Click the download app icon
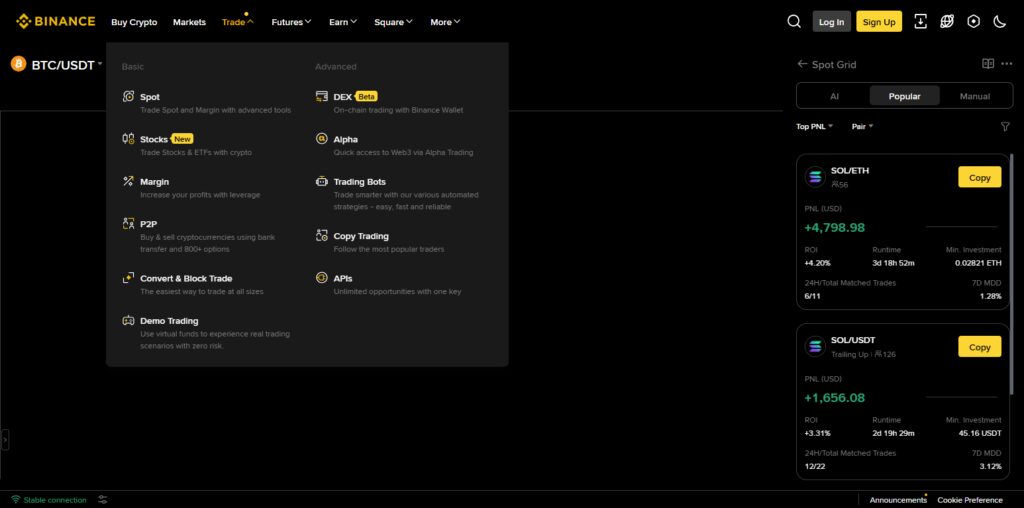 [920, 22]
